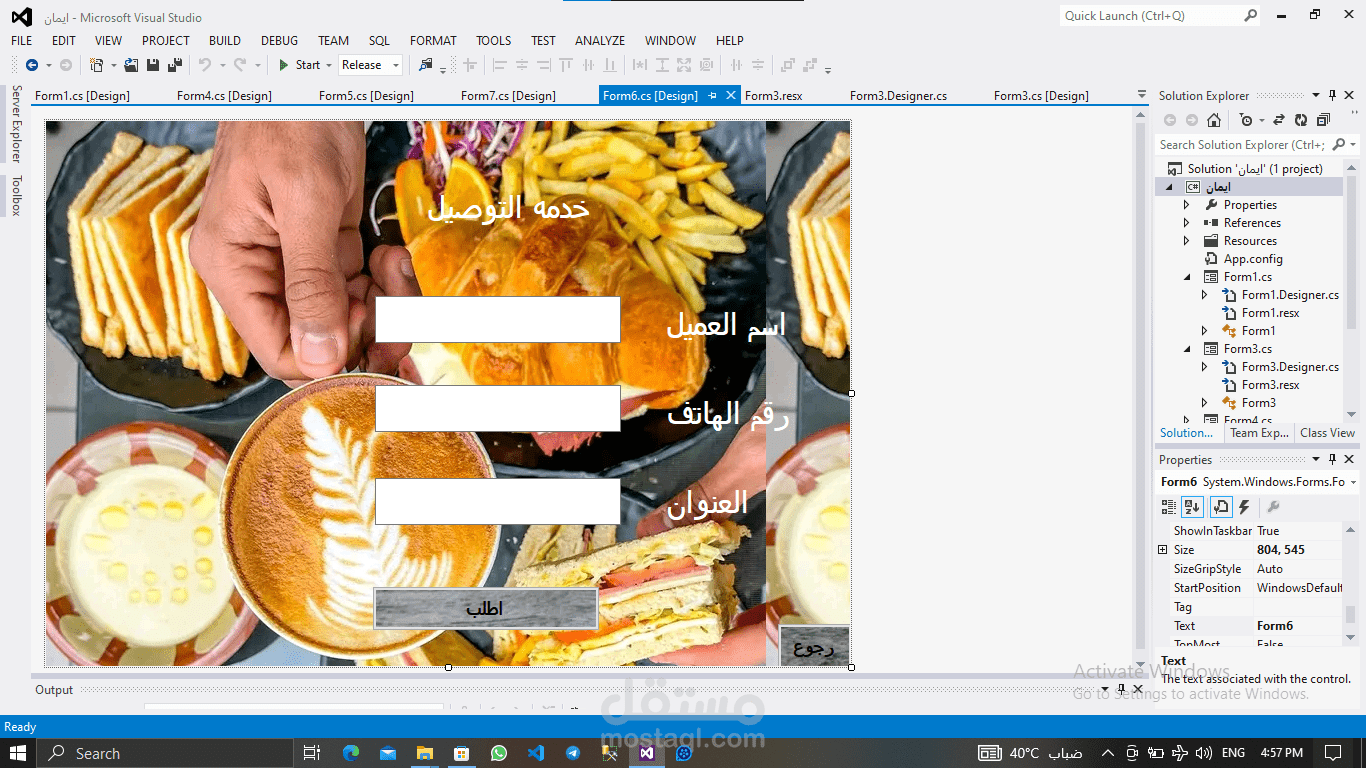This screenshot has width=1366, height=768.
Task: Open the ANALYZE menu
Action: tap(600, 41)
